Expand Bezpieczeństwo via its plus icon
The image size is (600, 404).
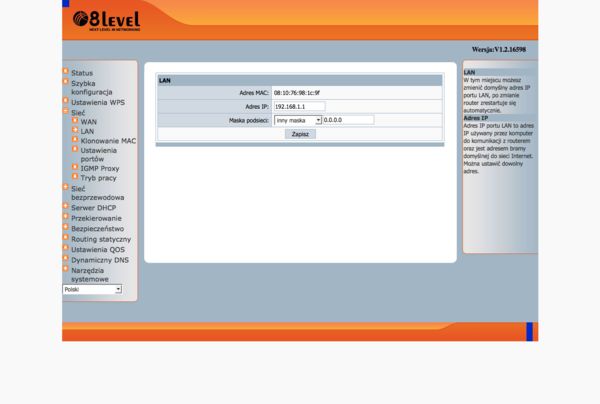[65, 227]
